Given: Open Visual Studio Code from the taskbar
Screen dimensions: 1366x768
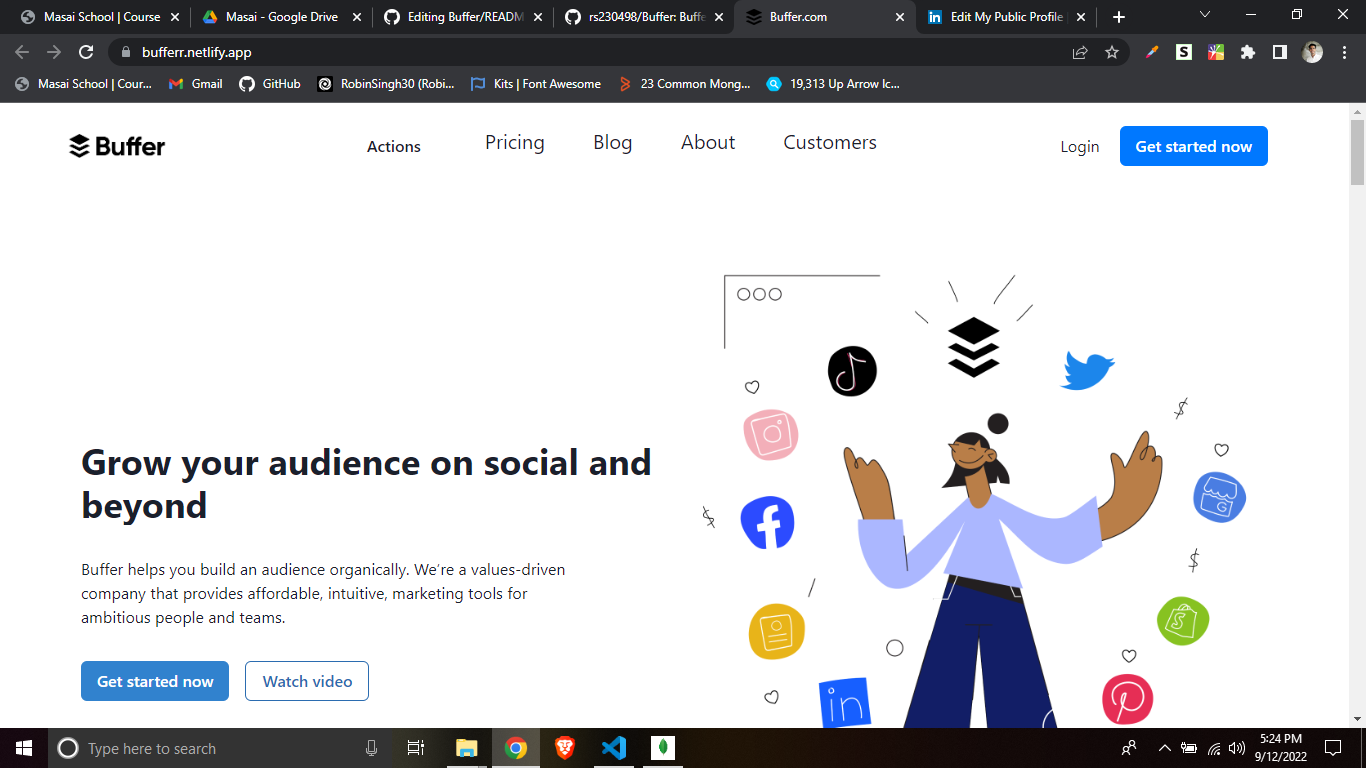Looking at the screenshot, I should point(614,748).
